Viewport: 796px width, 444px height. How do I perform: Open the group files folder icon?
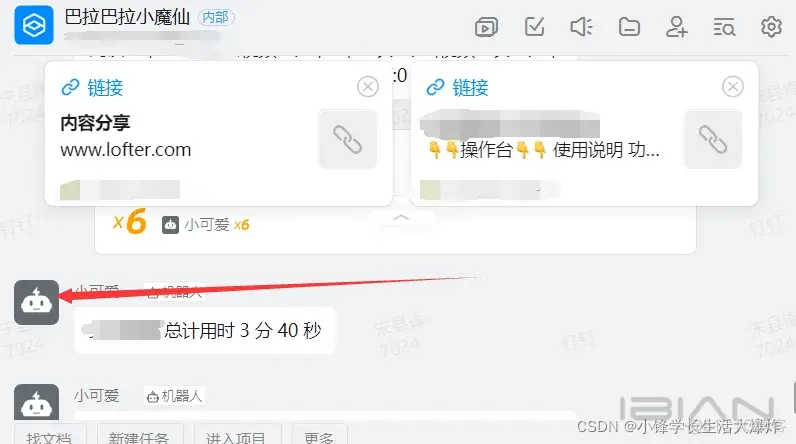[629, 26]
